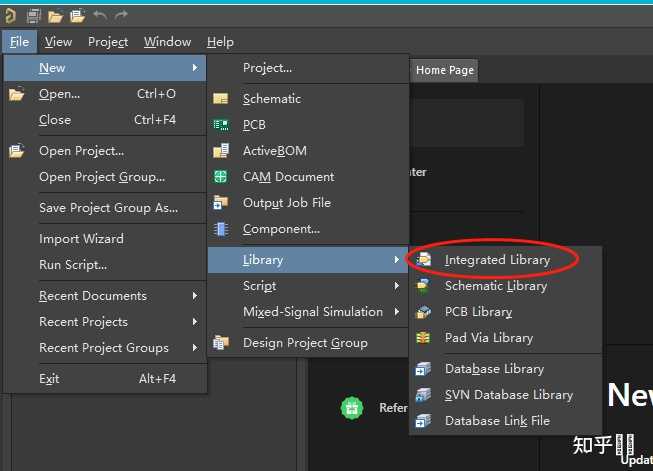
Task: Expand the Library submenu arrow
Action: click(x=396, y=259)
